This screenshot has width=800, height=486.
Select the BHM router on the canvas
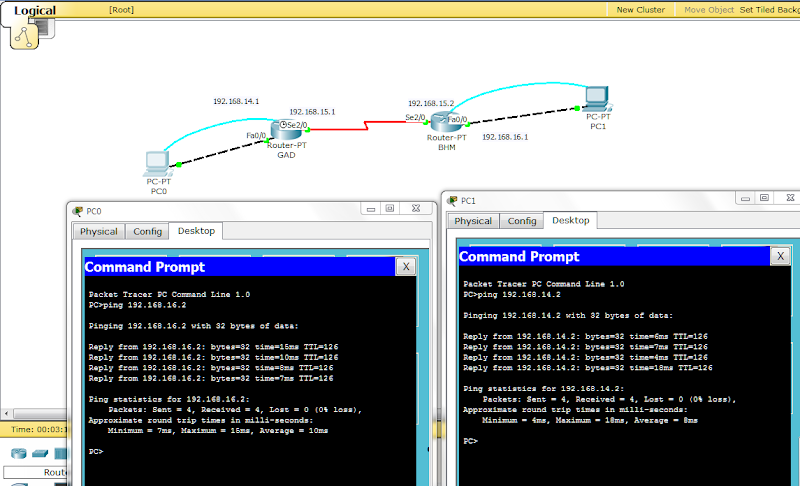pos(446,122)
